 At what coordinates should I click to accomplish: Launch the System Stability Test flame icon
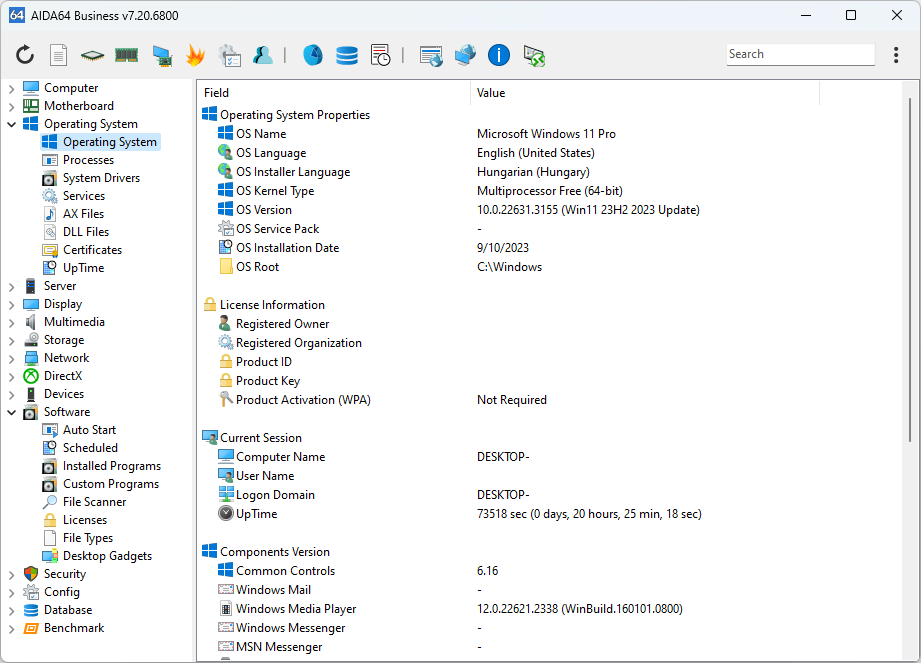coord(195,55)
